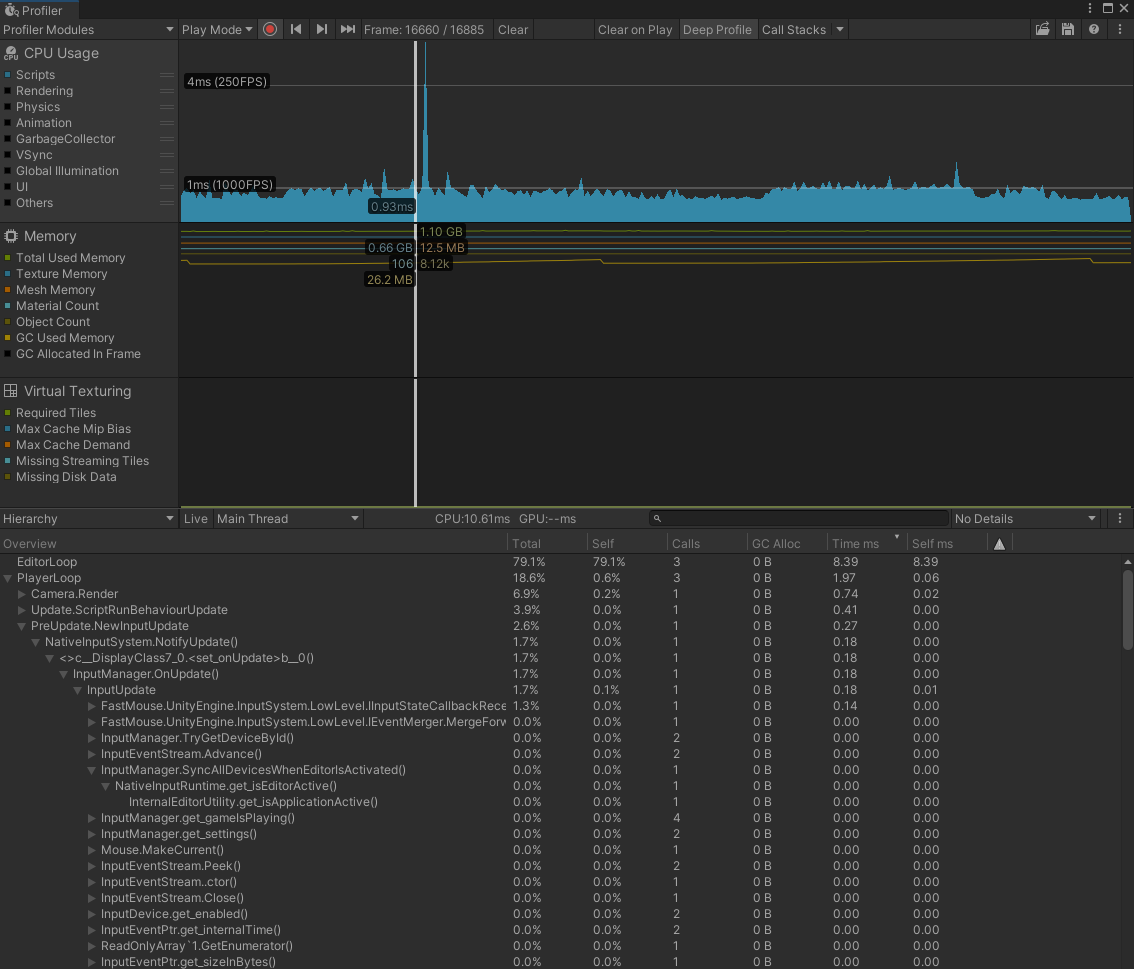Open profiler help documentation
This screenshot has height=969, width=1134.
tap(1093, 29)
